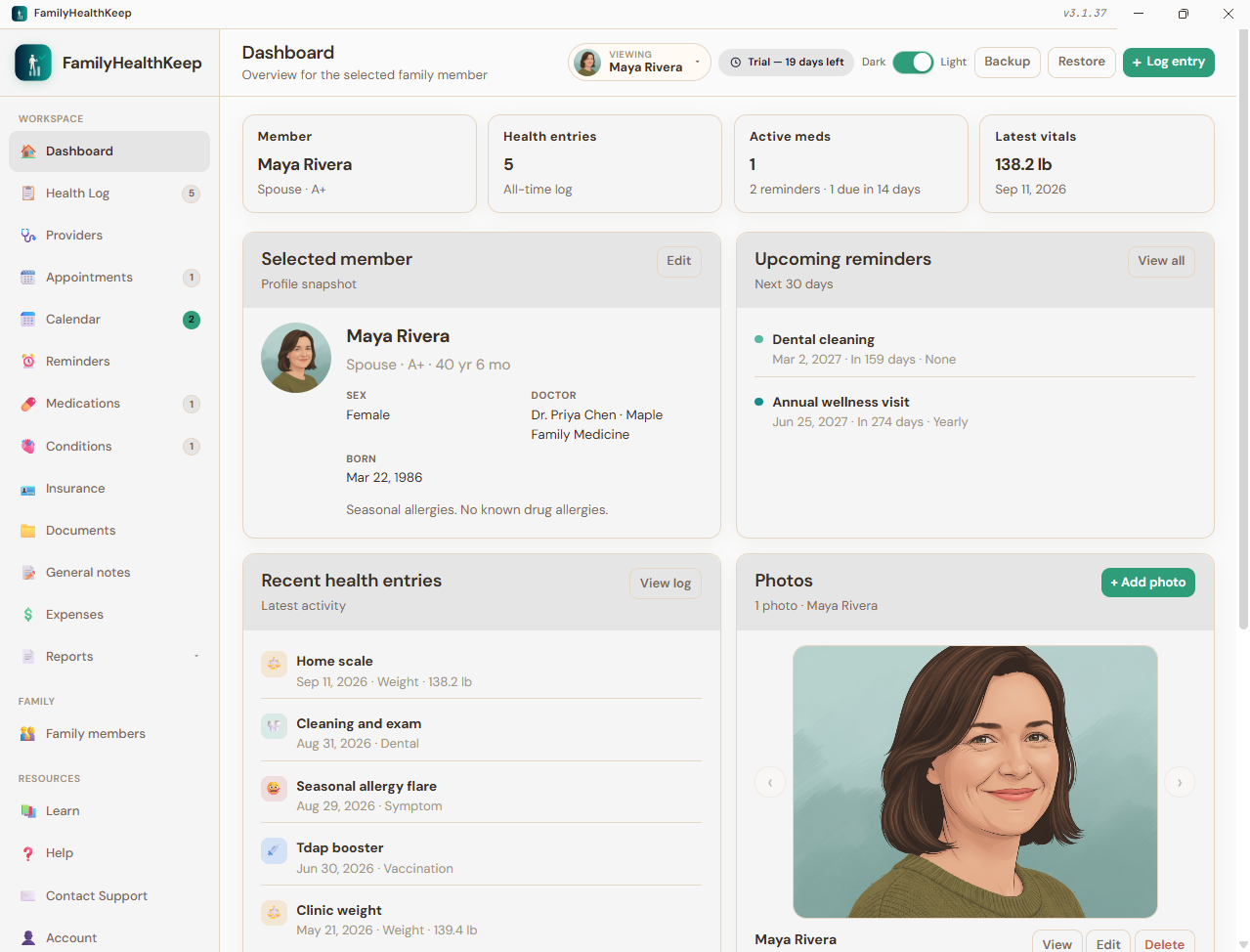The height and width of the screenshot is (952, 1250).
Task: Click the Help question mark icon
Action: point(28,853)
